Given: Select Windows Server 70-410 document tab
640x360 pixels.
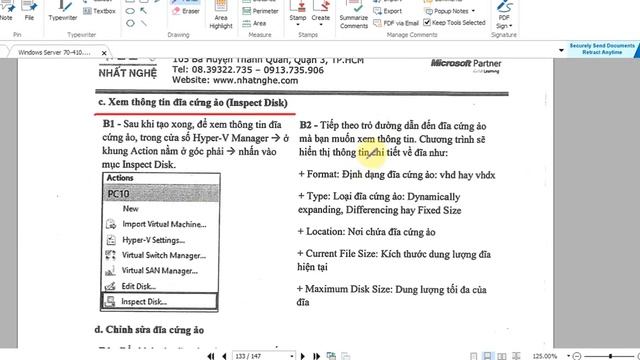Looking at the screenshot, I should (54, 53).
